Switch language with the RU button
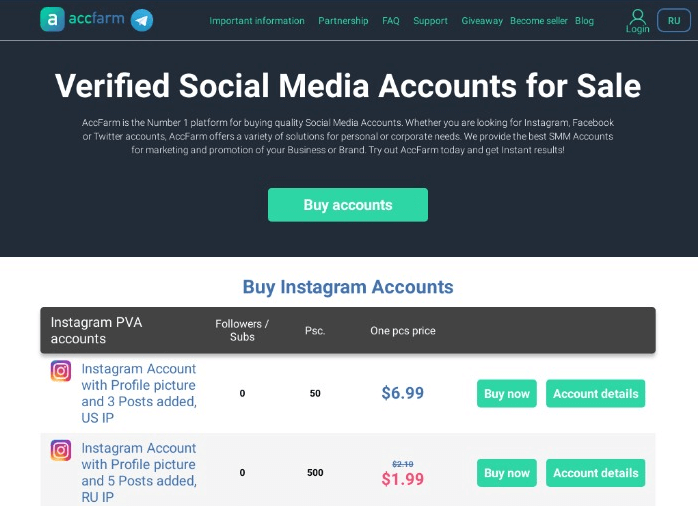The width and height of the screenshot is (698, 506). click(674, 20)
